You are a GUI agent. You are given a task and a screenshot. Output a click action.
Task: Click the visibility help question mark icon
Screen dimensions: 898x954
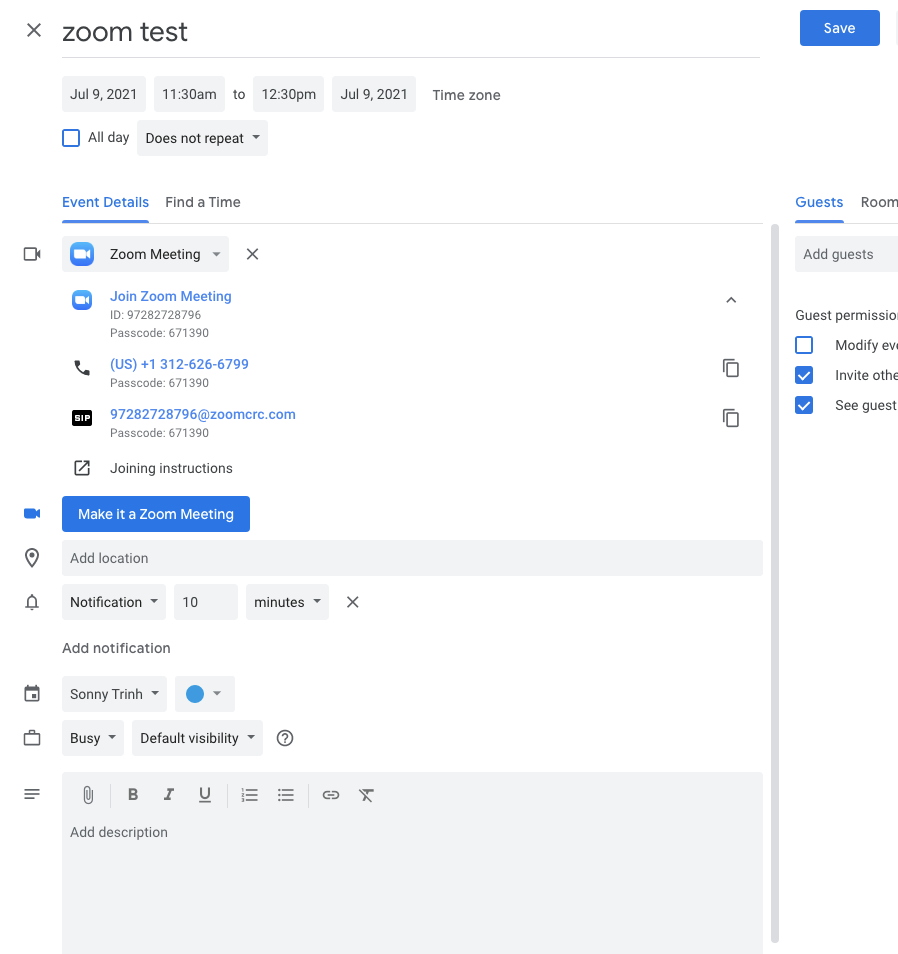[x=285, y=738]
